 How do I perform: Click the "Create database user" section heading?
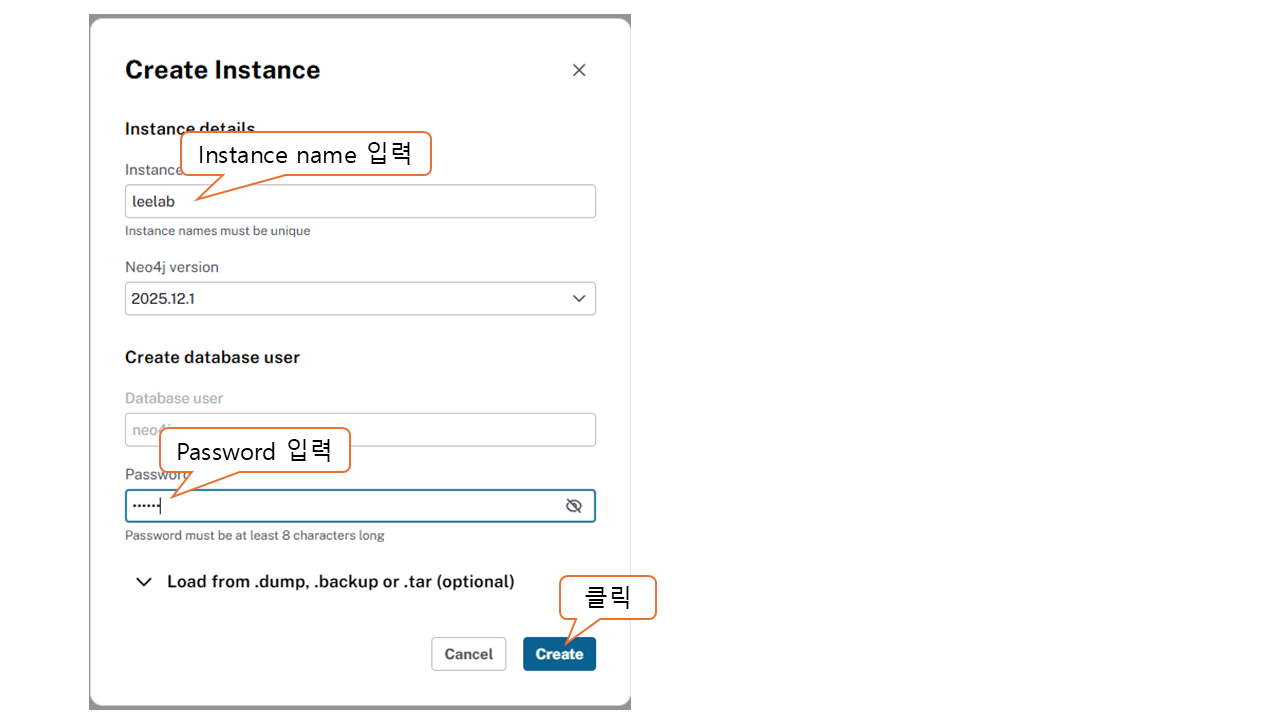(212, 357)
